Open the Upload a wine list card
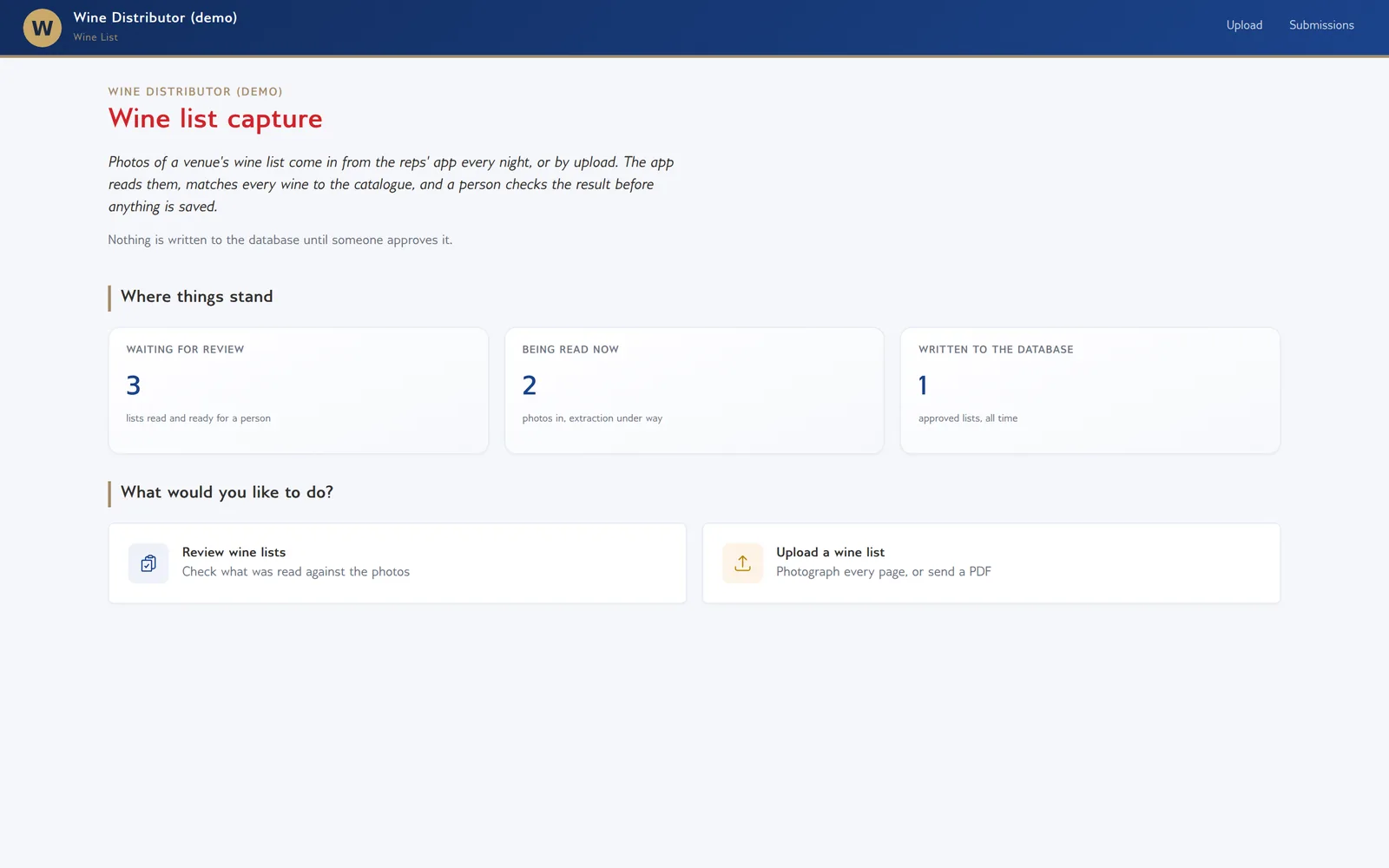Screen dimensions: 1389x868 click(991, 563)
